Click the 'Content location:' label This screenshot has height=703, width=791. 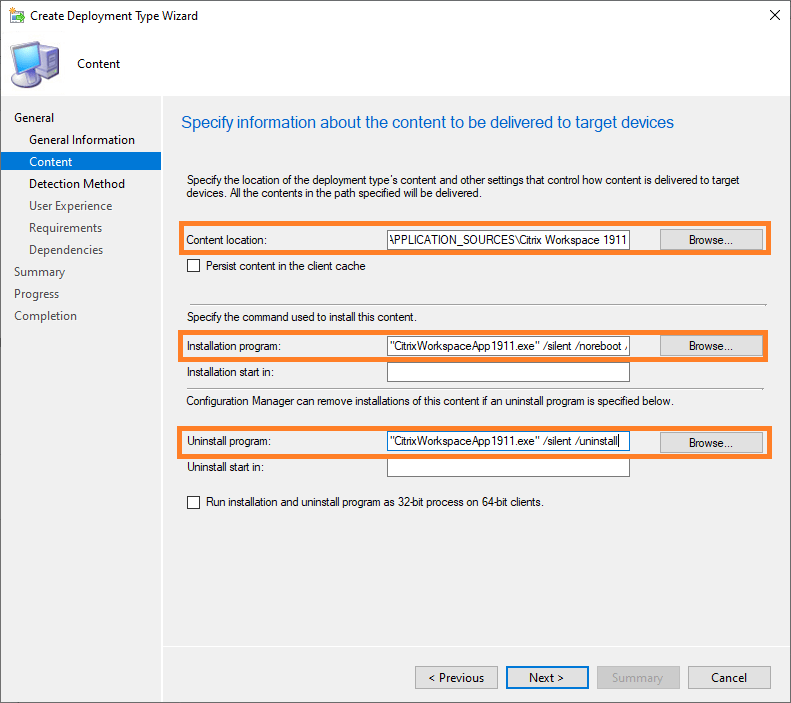coord(227,240)
